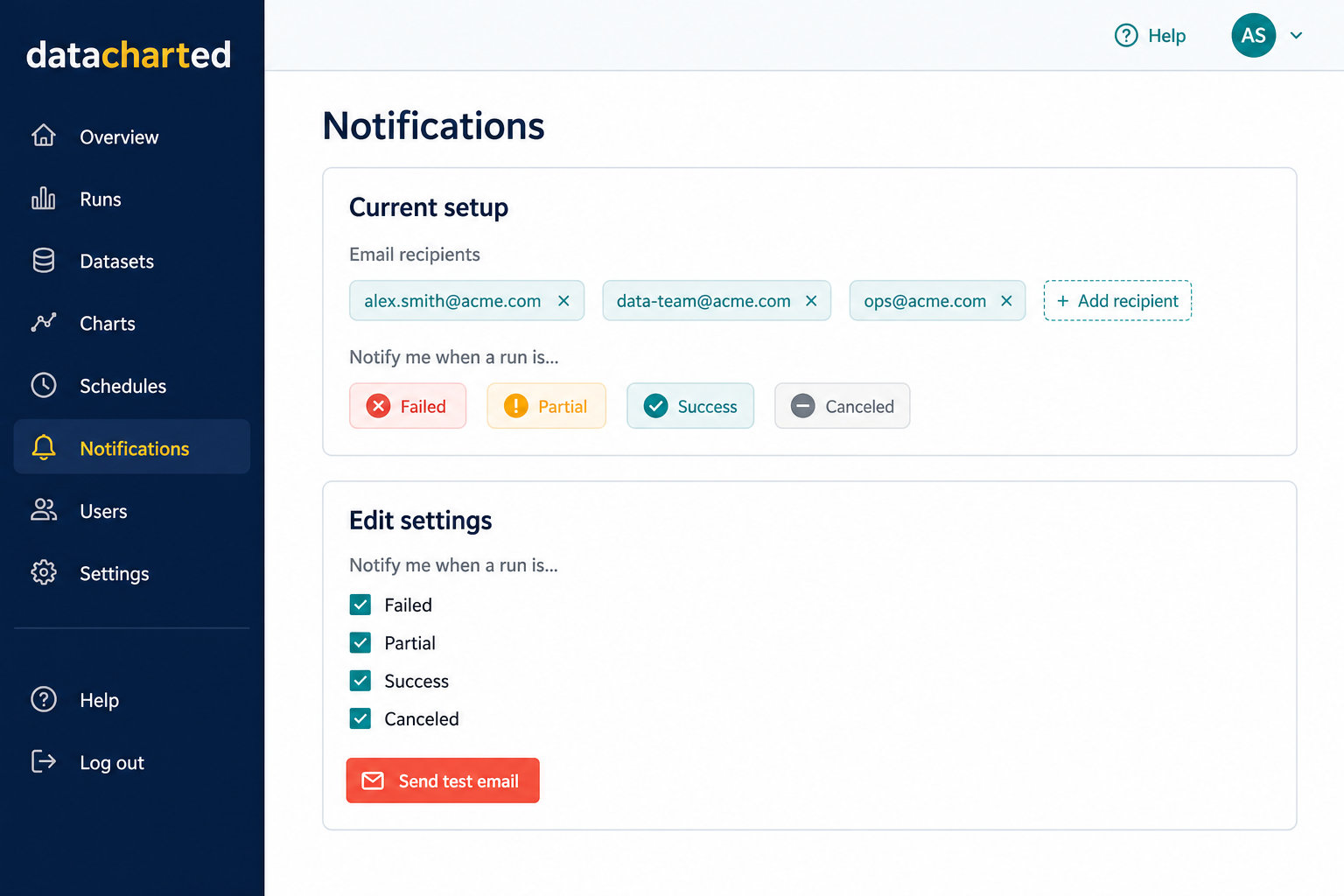Click the Canceled checkbox label
The height and width of the screenshot is (896, 1344).
coord(422,719)
